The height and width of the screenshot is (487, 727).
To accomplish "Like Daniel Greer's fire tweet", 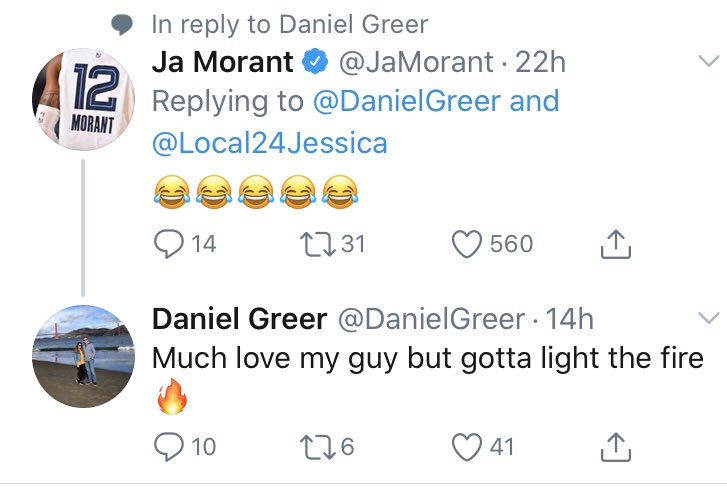I will coord(467,446).
